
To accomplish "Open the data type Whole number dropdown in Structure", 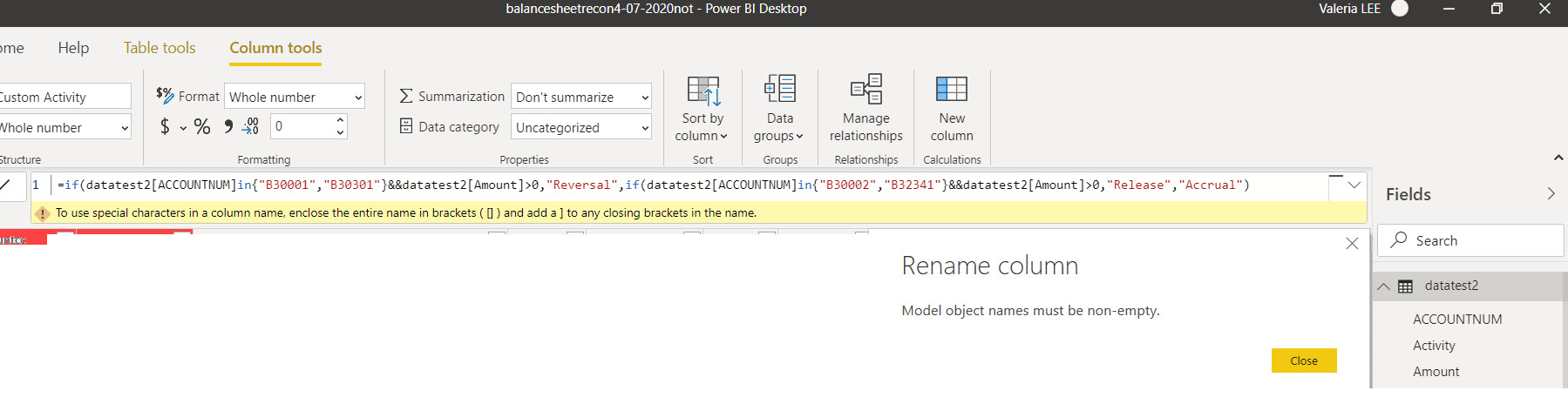I will click(64, 127).
